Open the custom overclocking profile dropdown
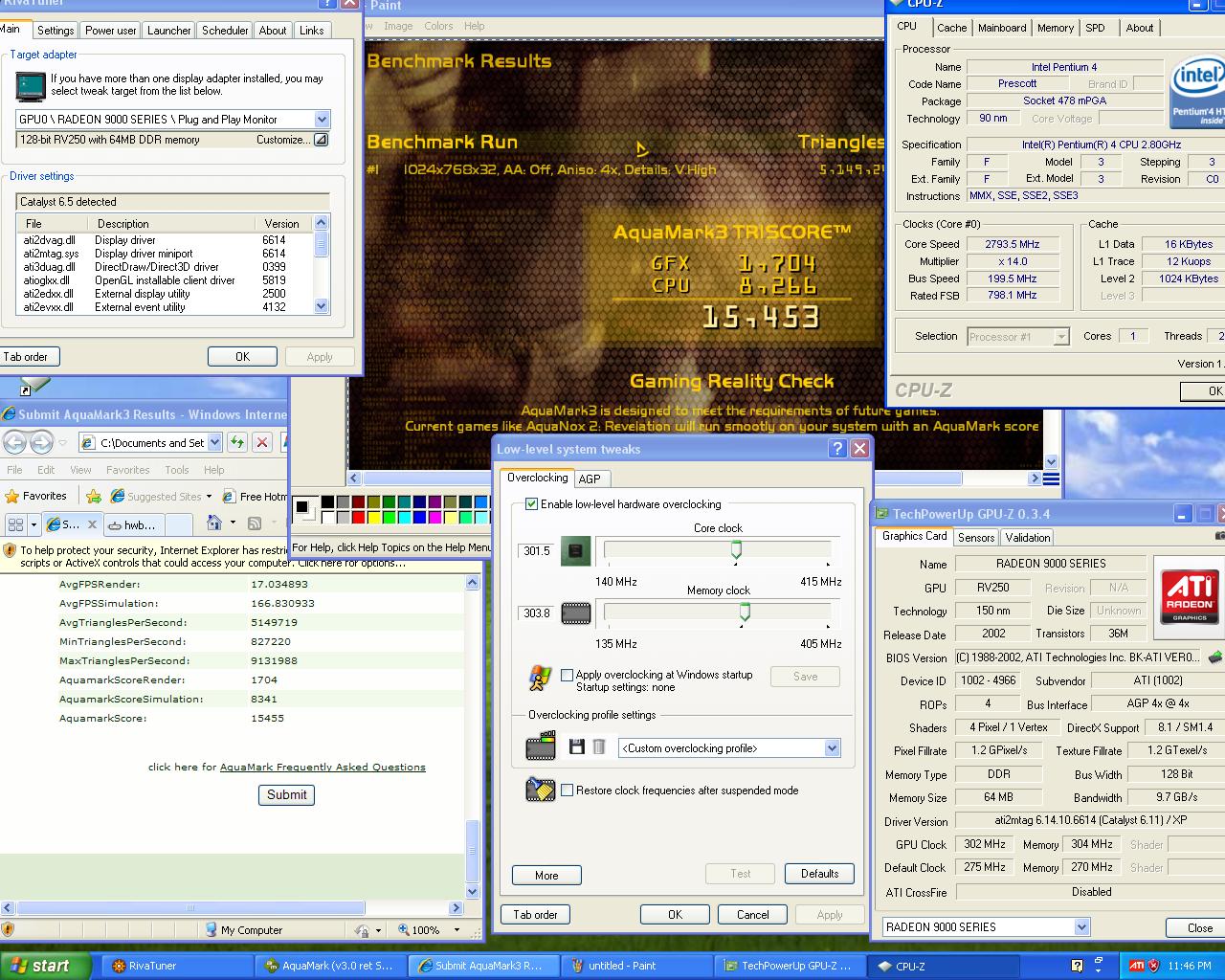The width and height of the screenshot is (1225, 980). coord(832,748)
